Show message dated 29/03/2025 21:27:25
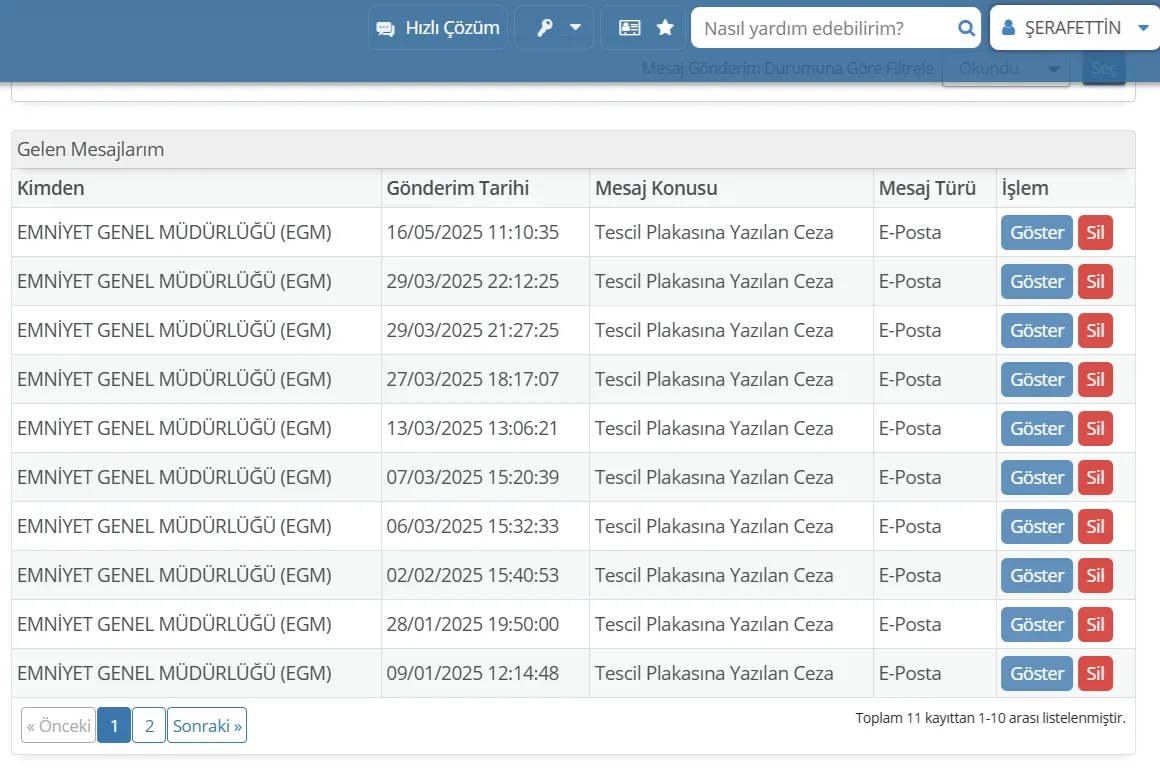This screenshot has height=784, width=1160. point(1036,330)
